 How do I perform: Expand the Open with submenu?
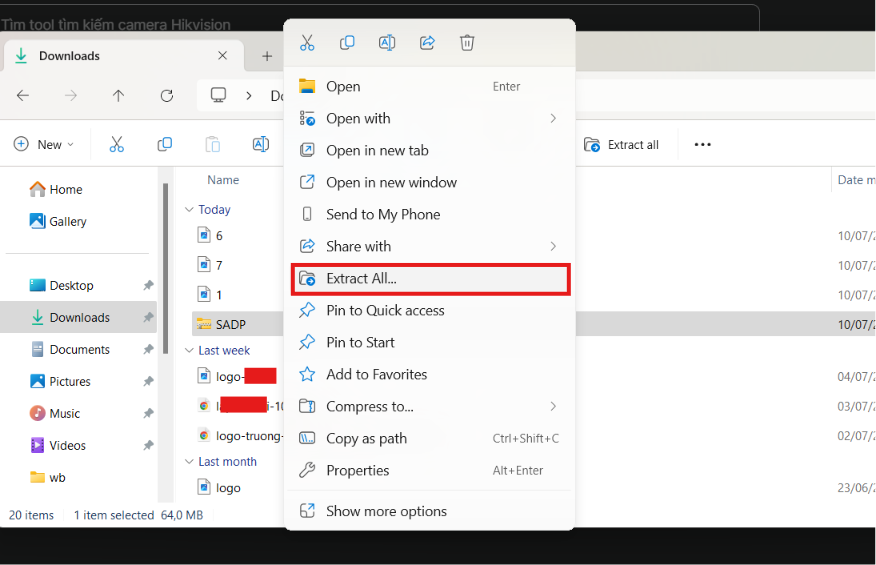[x=430, y=118]
